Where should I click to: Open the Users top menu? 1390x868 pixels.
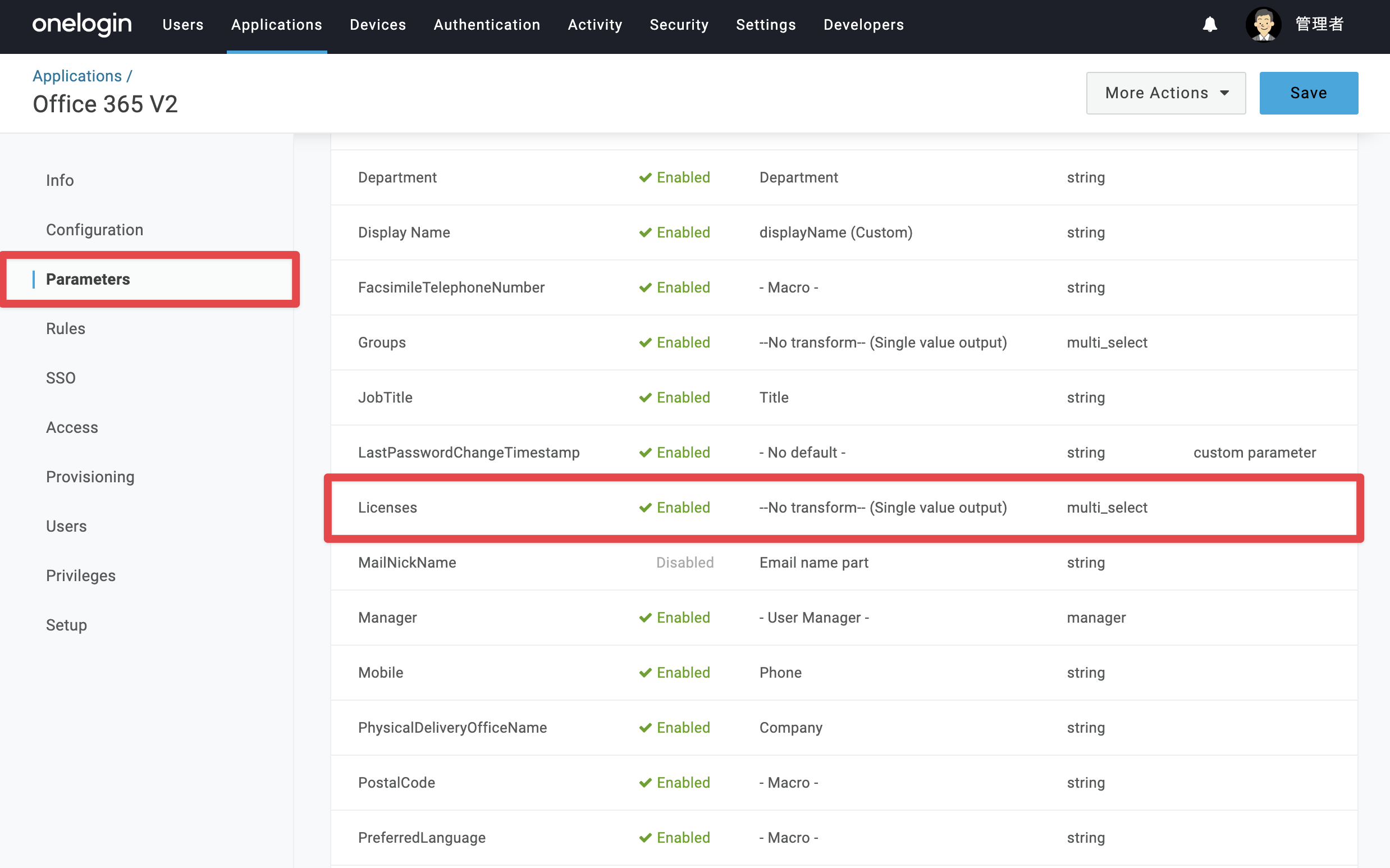(x=183, y=25)
